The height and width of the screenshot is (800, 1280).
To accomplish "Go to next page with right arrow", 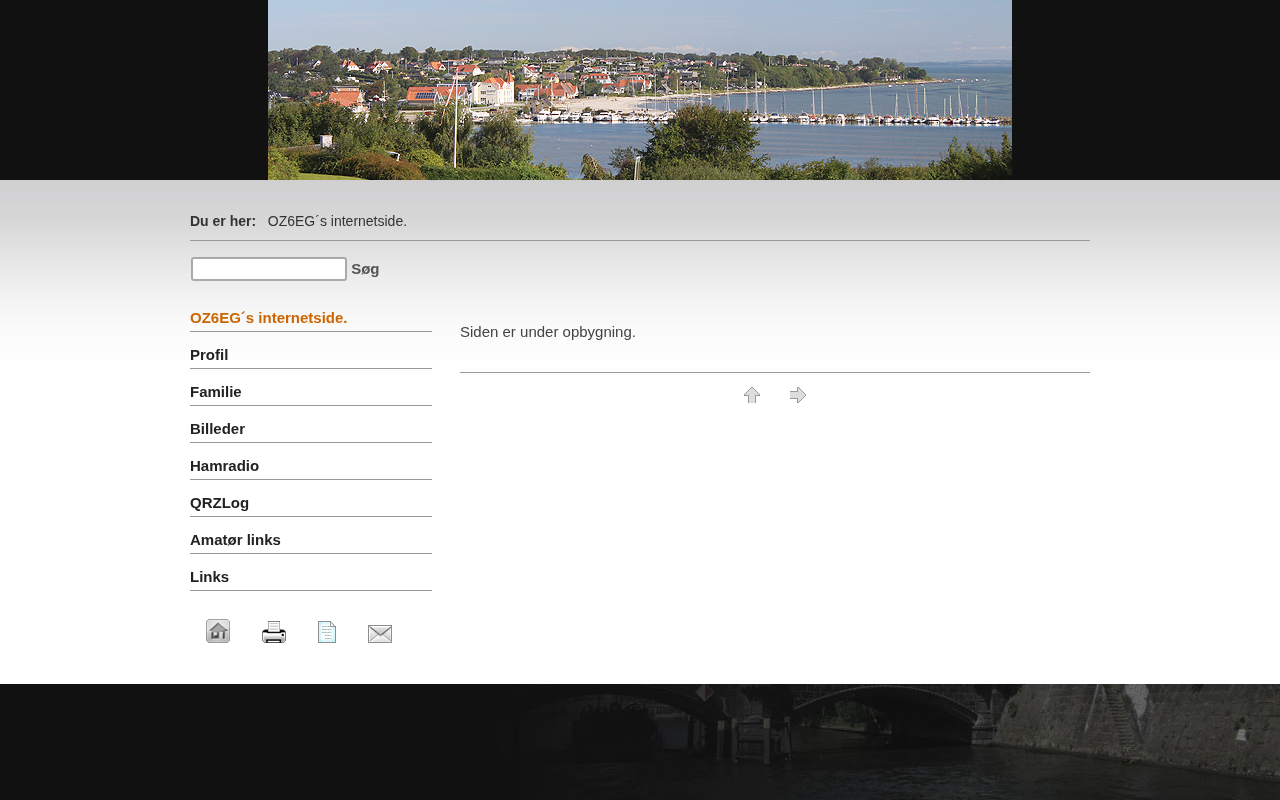I will click(x=798, y=395).
